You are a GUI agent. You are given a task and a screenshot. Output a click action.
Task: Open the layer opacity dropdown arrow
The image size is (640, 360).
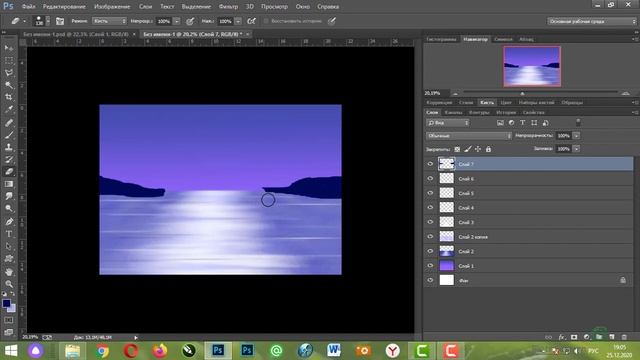[576, 136]
